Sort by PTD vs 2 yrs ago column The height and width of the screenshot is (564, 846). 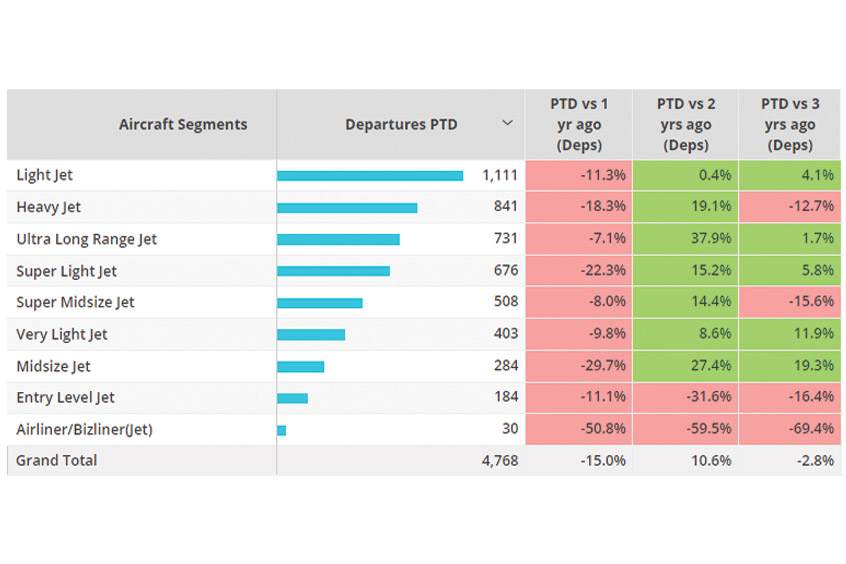(x=684, y=125)
